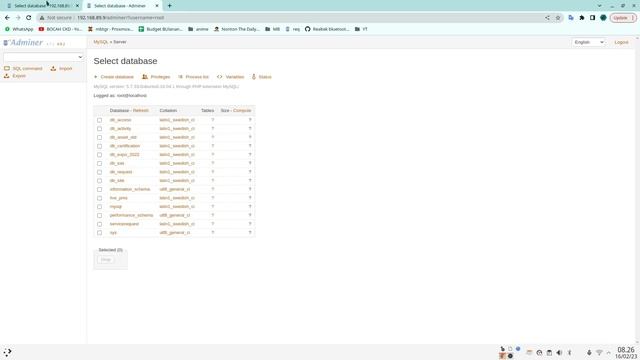Image resolution: width=640 pixels, height=360 pixels.
Task: Check the db_request database checkbox
Action: (100, 172)
